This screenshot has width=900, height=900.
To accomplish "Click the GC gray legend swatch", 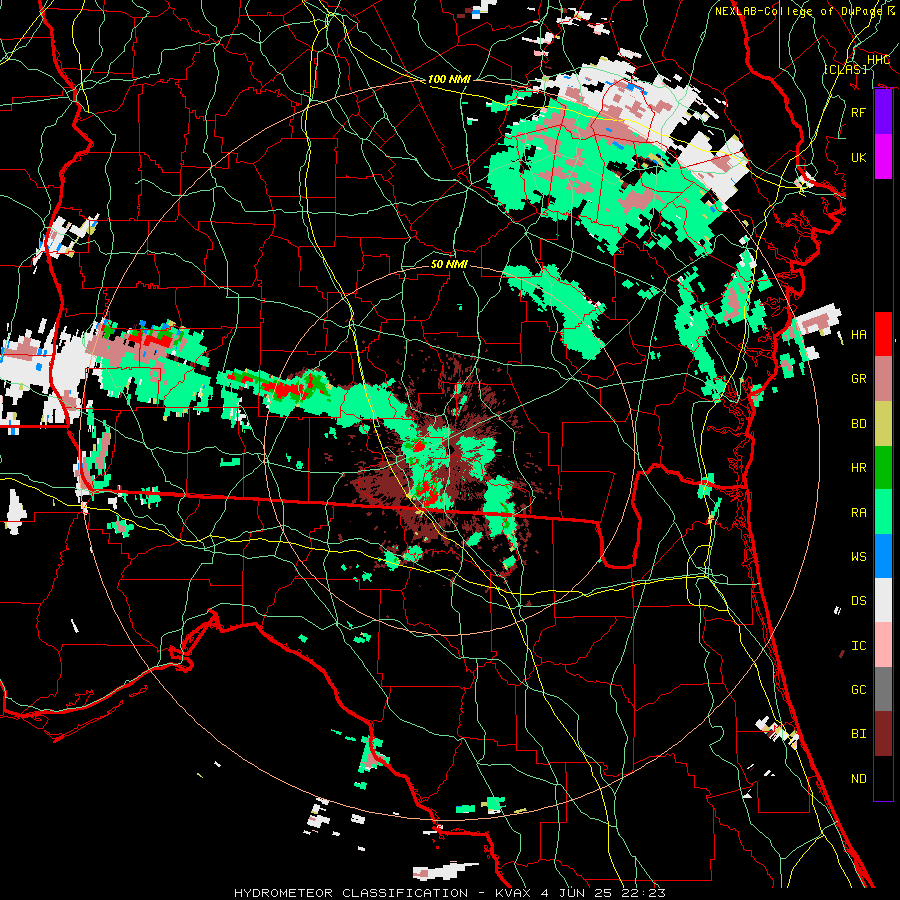I will tap(883, 689).
